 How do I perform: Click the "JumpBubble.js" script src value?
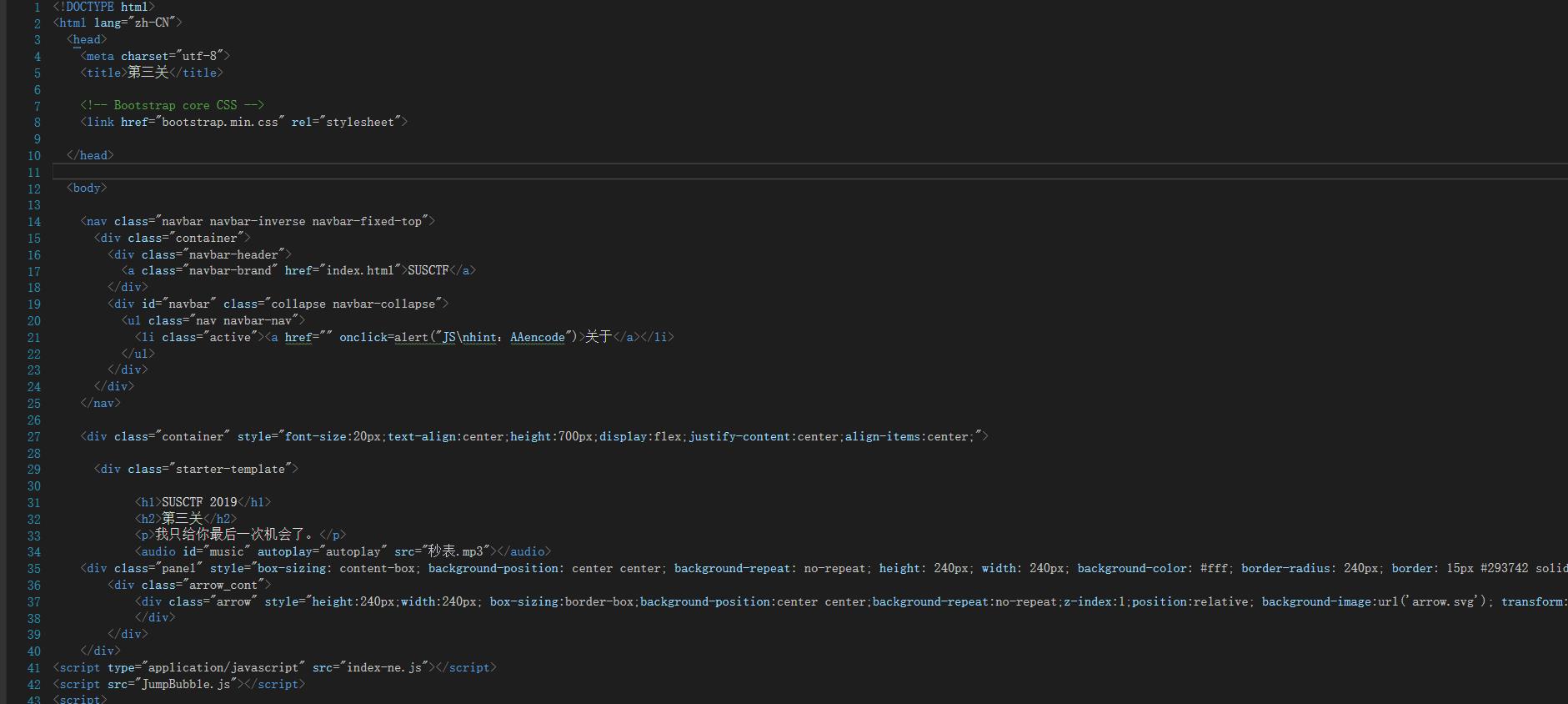pyautogui.click(x=186, y=684)
